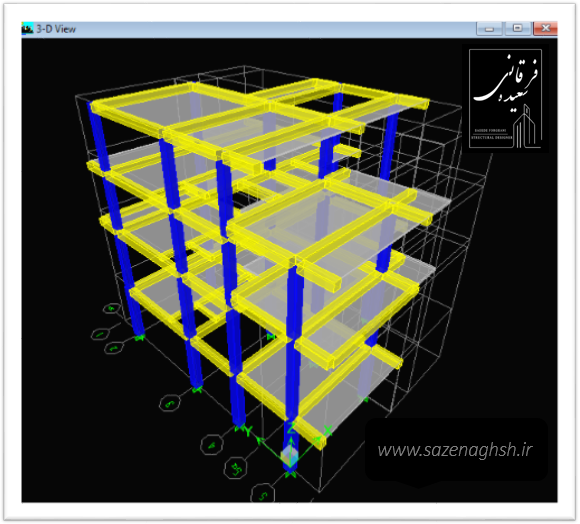Click the building silhouette icon in the logo
The height and width of the screenshot is (524, 580).
click(x=527, y=126)
